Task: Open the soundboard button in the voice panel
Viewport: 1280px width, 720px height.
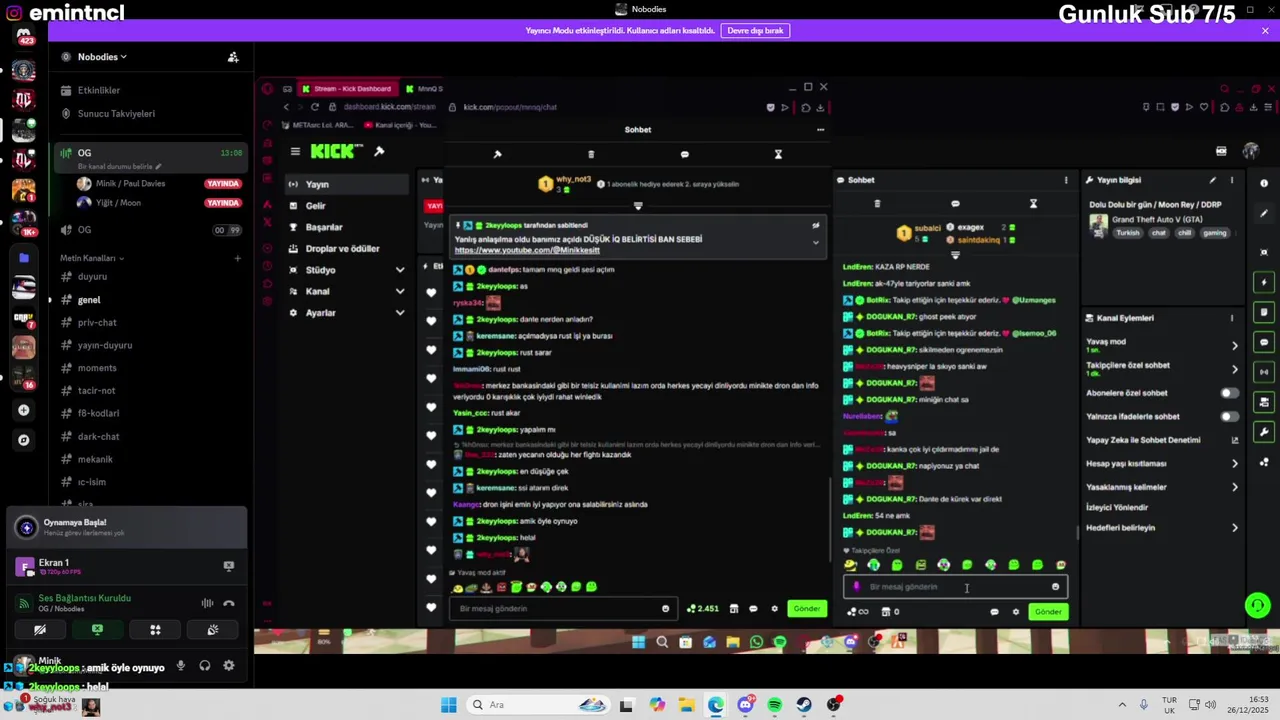Action: click(213, 630)
